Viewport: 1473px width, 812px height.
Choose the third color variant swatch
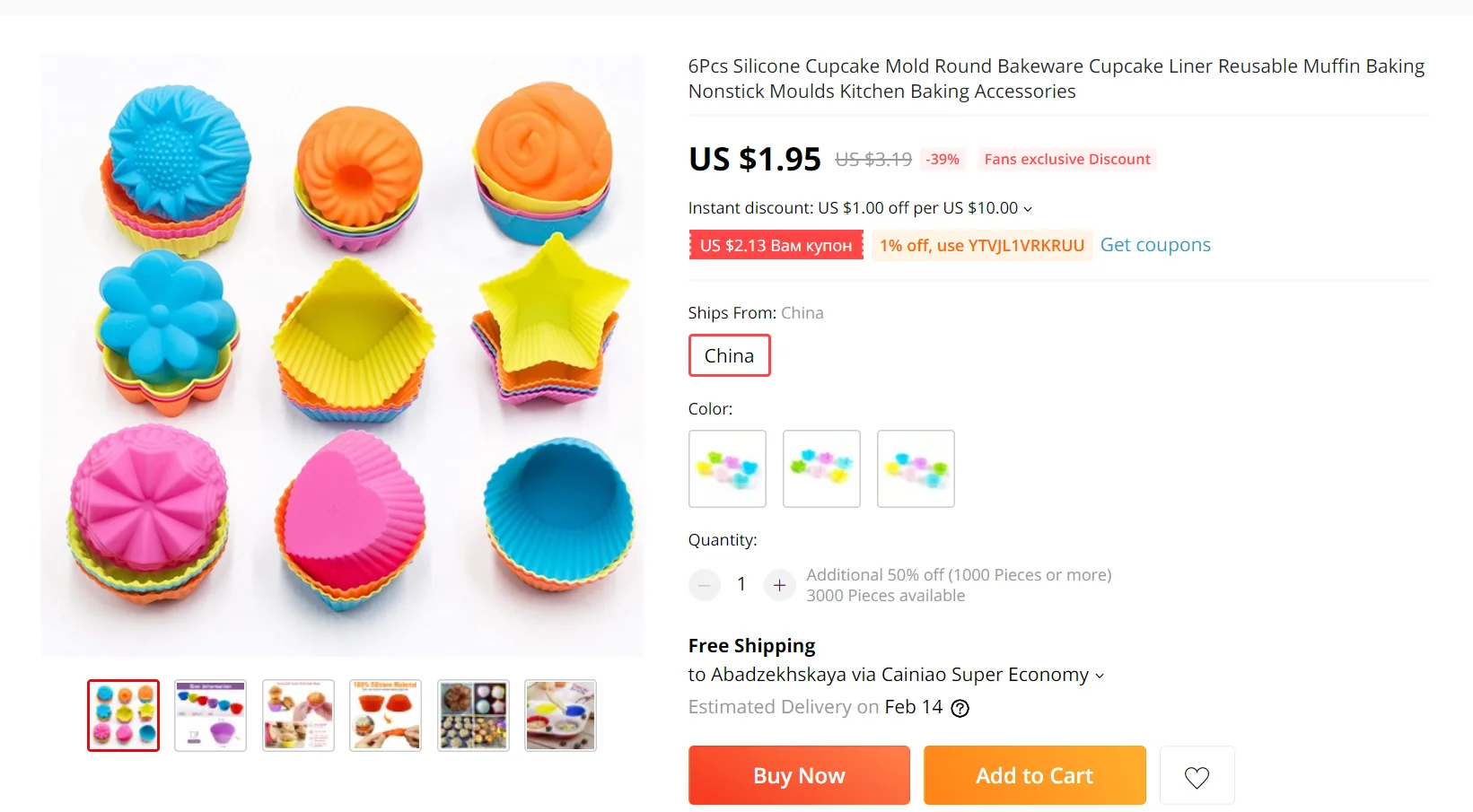tap(916, 468)
